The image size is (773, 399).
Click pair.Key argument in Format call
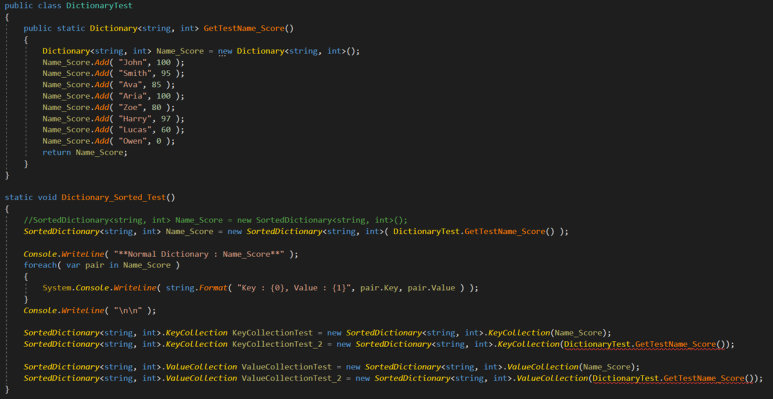[380, 288]
